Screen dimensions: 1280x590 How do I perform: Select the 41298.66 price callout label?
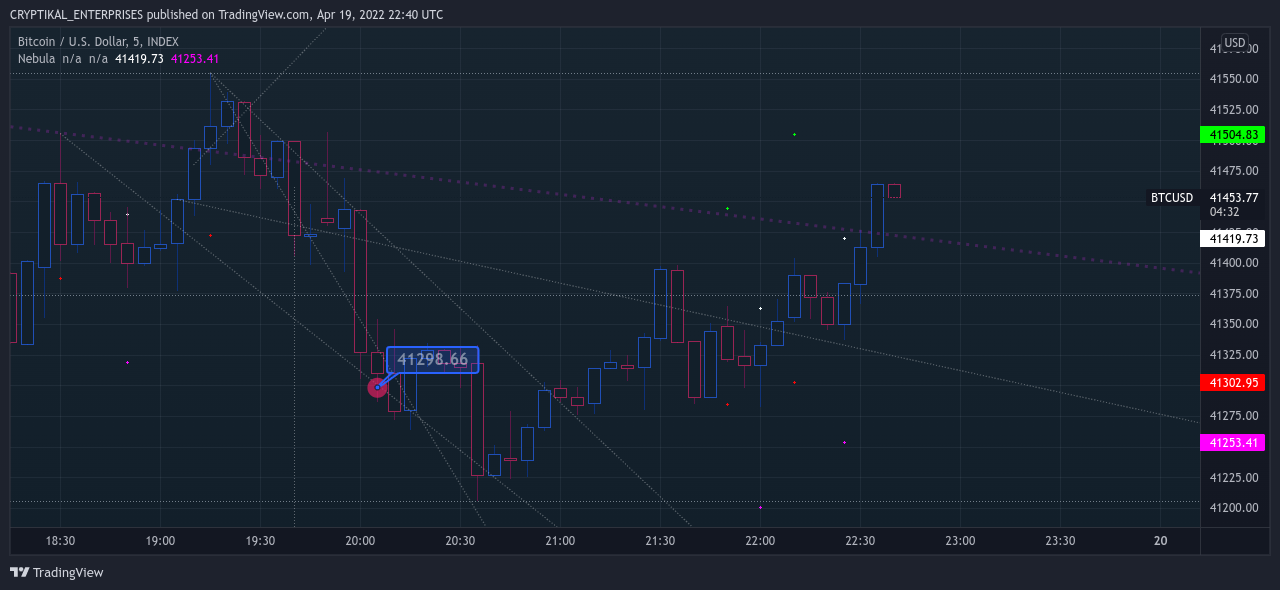[433, 360]
